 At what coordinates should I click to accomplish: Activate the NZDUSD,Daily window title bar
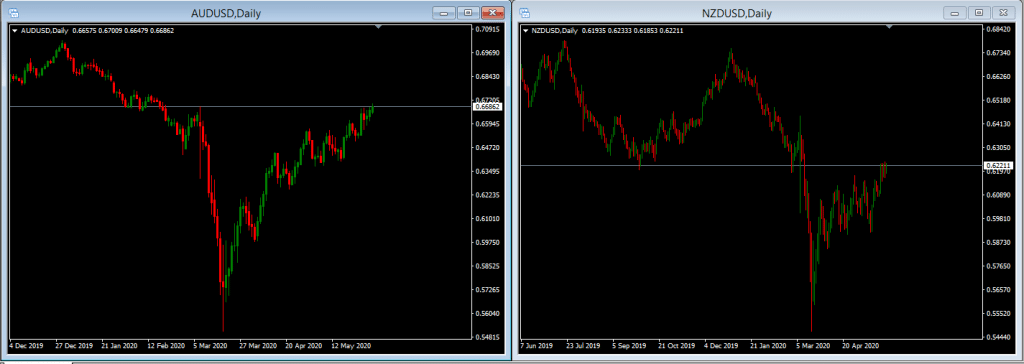click(x=736, y=13)
